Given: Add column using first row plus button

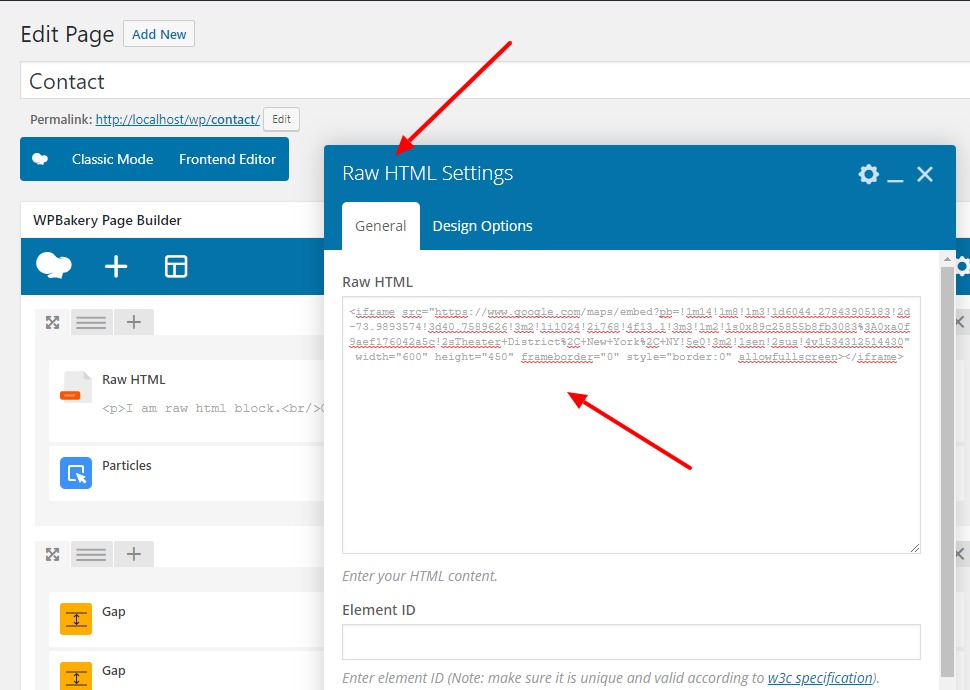Looking at the screenshot, I should (x=133, y=322).
